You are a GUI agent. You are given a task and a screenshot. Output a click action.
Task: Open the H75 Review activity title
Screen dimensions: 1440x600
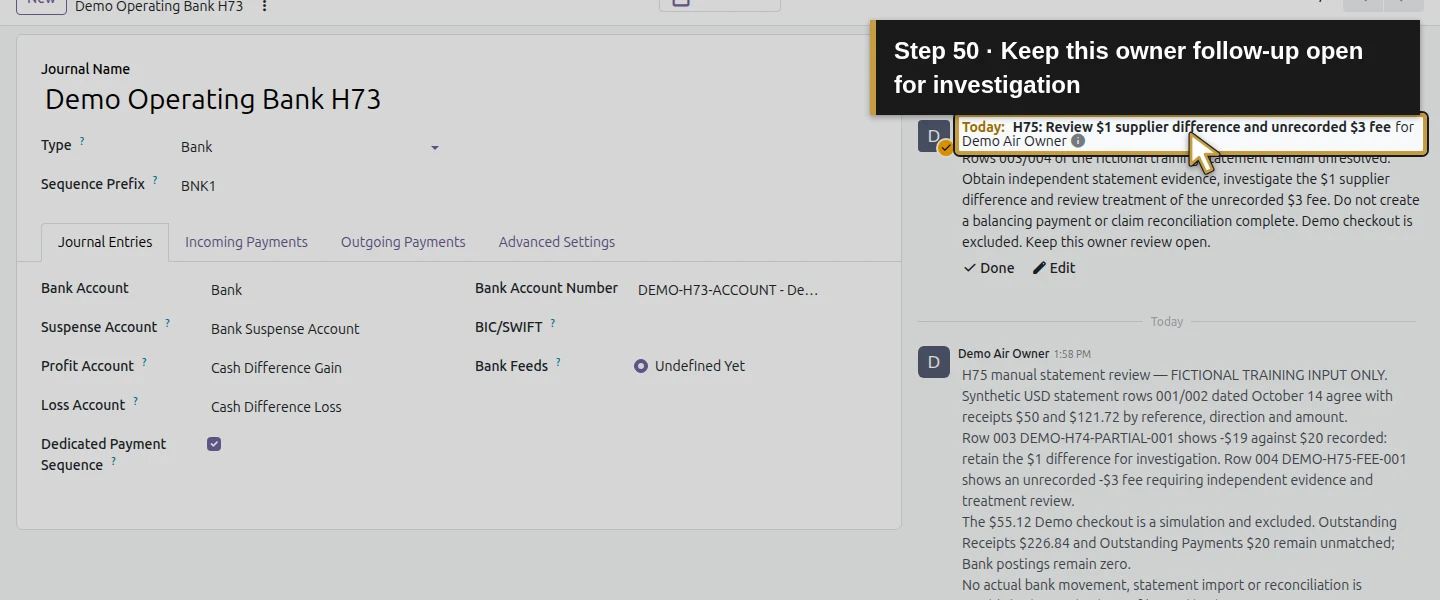point(1201,127)
